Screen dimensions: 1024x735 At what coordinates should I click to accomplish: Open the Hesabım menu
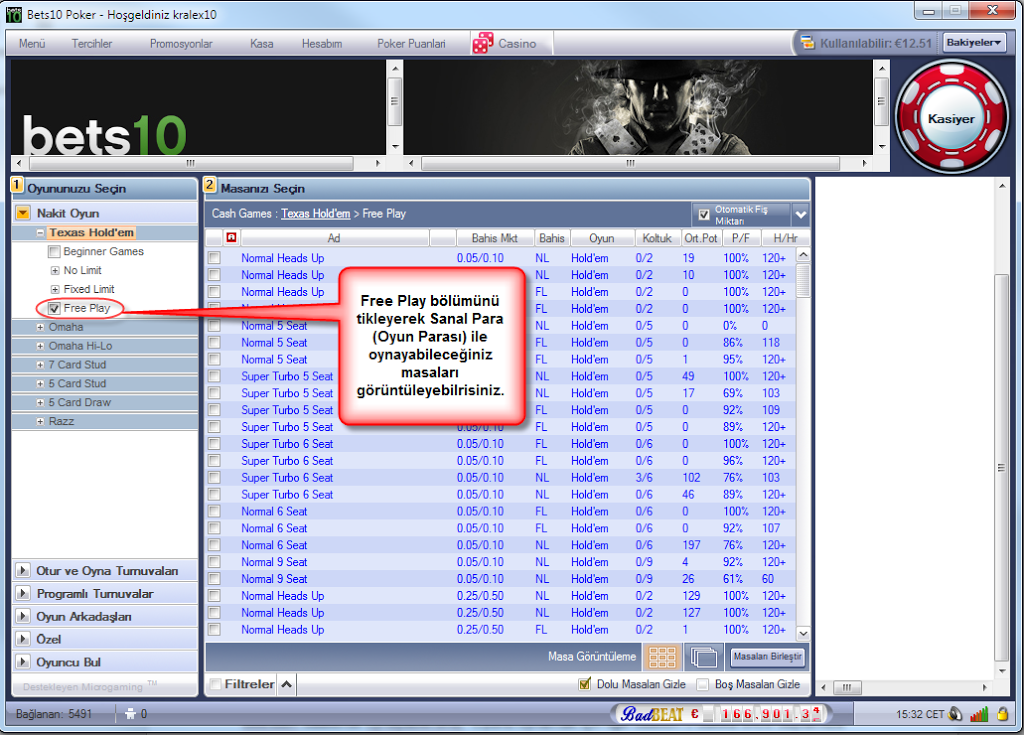click(322, 44)
